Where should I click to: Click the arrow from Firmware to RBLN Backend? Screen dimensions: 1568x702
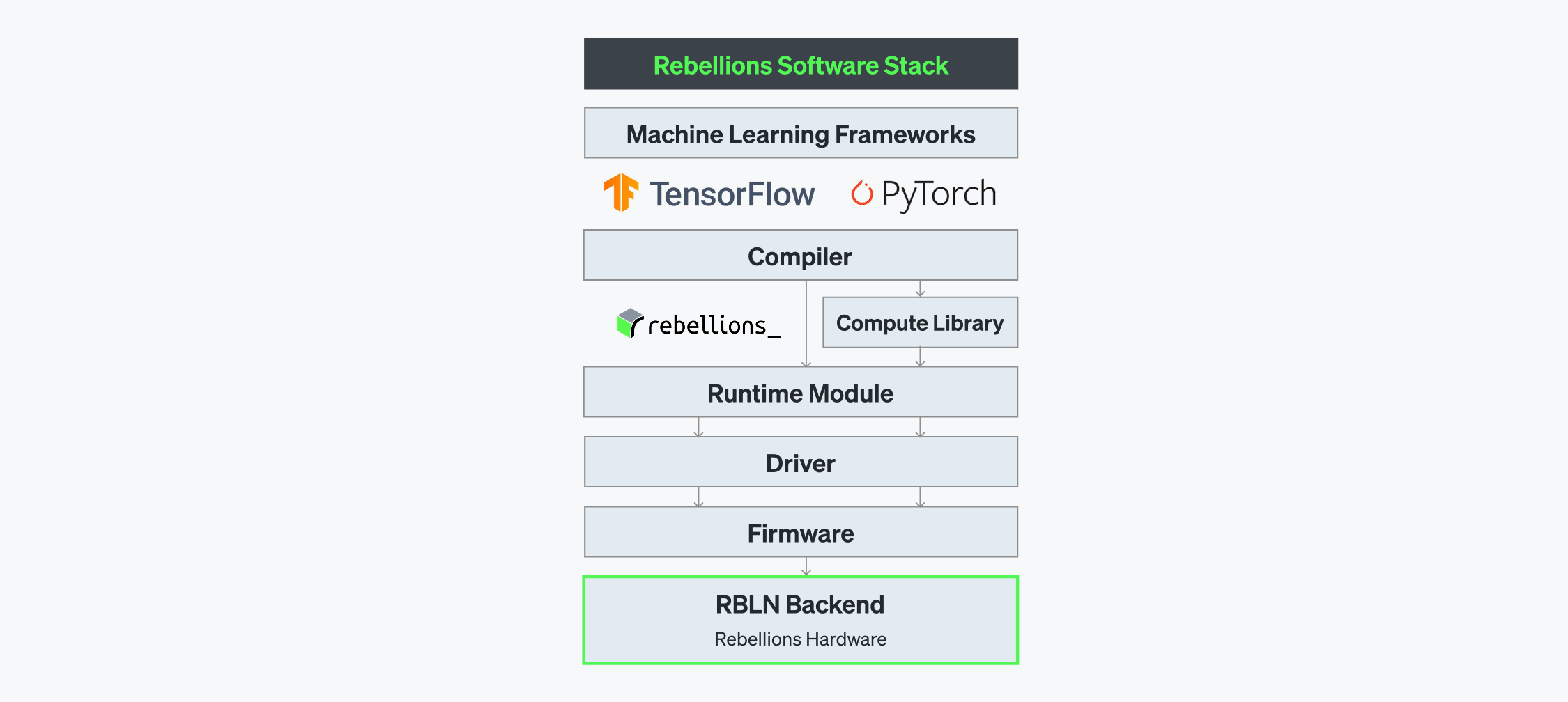pyautogui.click(x=806, y=566)
